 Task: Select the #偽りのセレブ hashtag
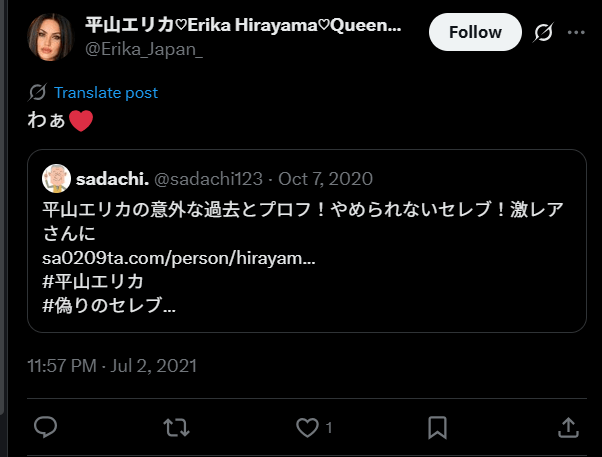109,304
